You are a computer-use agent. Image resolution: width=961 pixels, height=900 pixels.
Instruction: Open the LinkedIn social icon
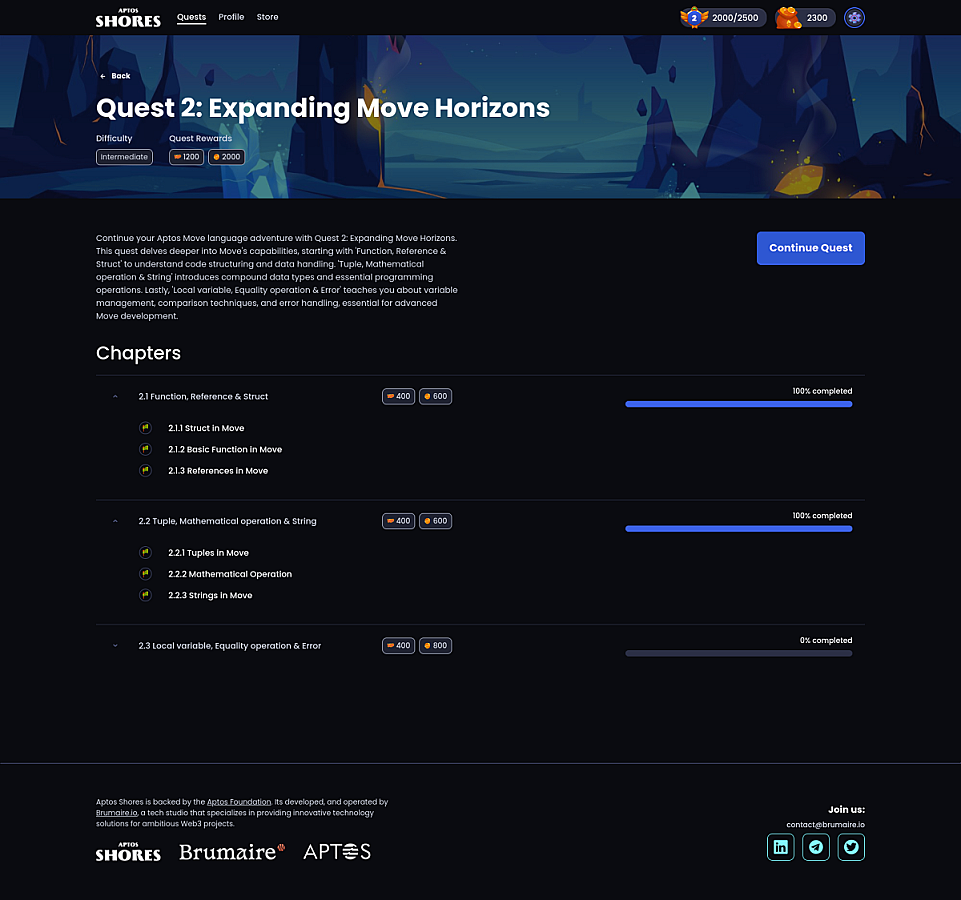(x=780, y=847)
